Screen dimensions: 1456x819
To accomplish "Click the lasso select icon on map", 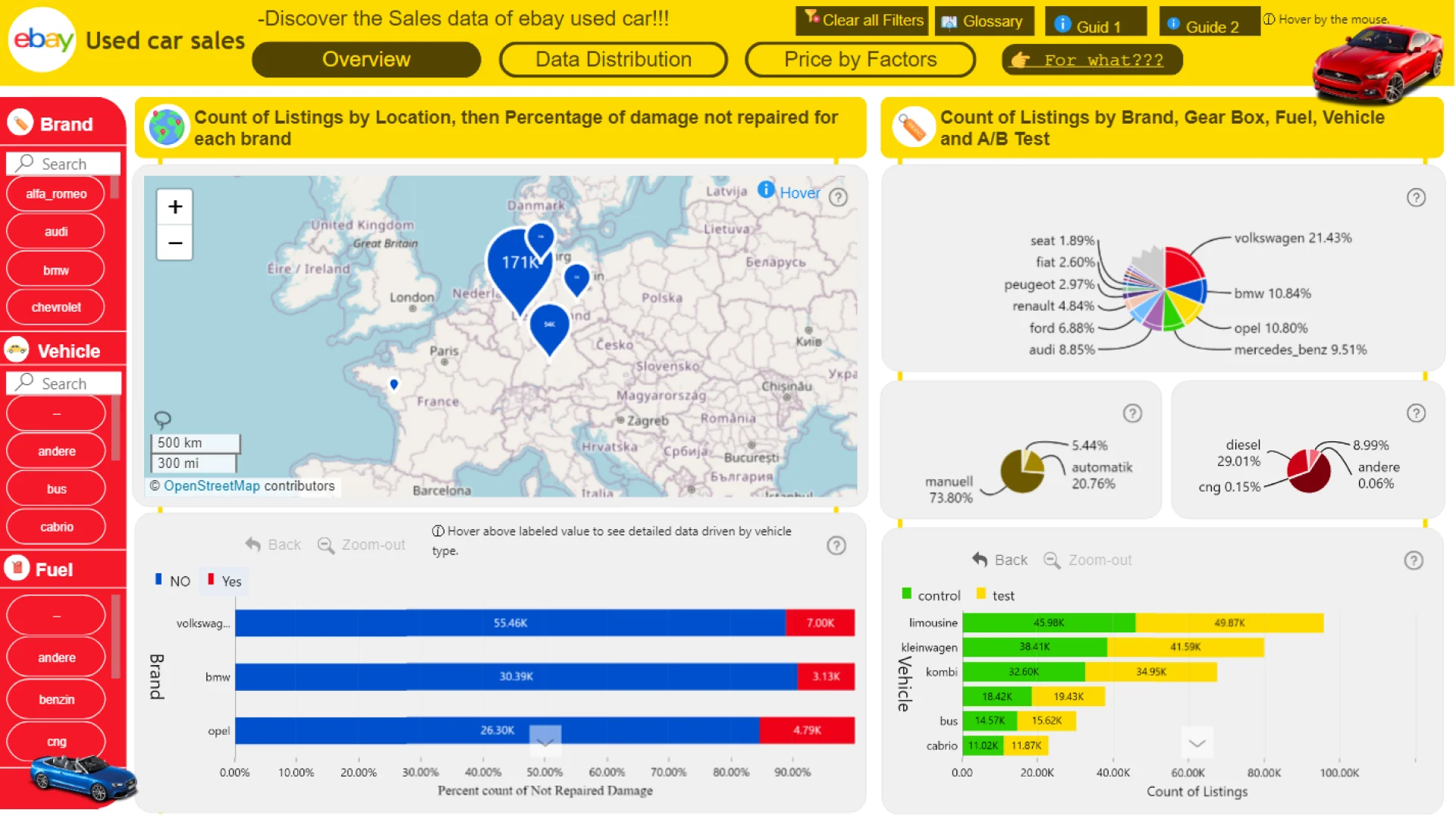I will [x=162, y=419].
